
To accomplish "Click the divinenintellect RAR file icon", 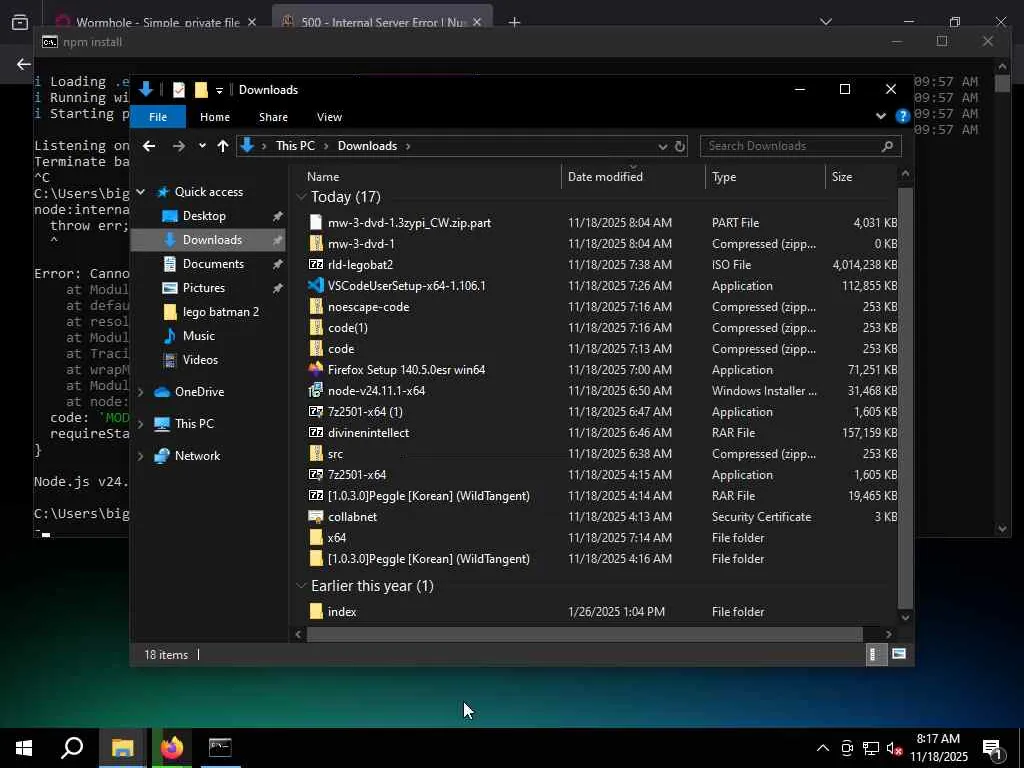I will click(316, 432).
